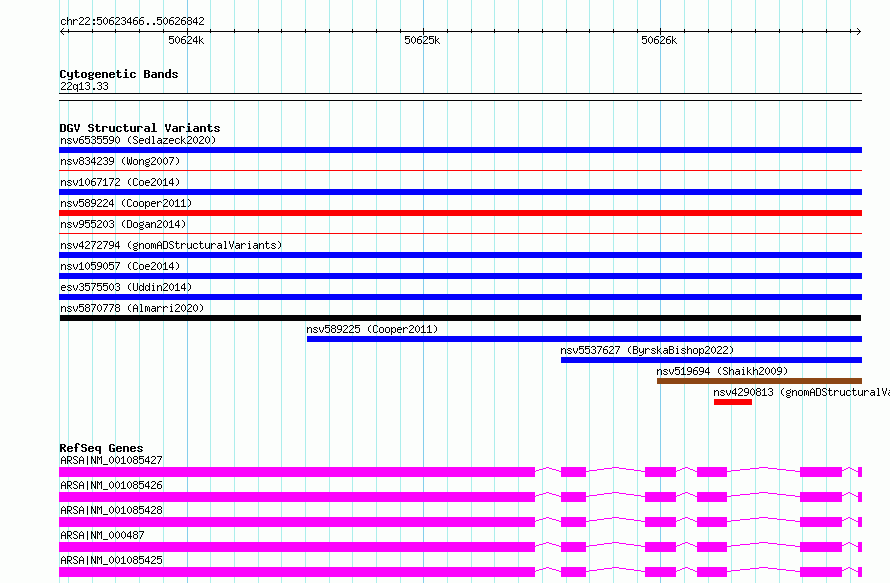Click the right arrow of the ruler
The height and width of the screenshot is (583, 890).
point(858,31)
